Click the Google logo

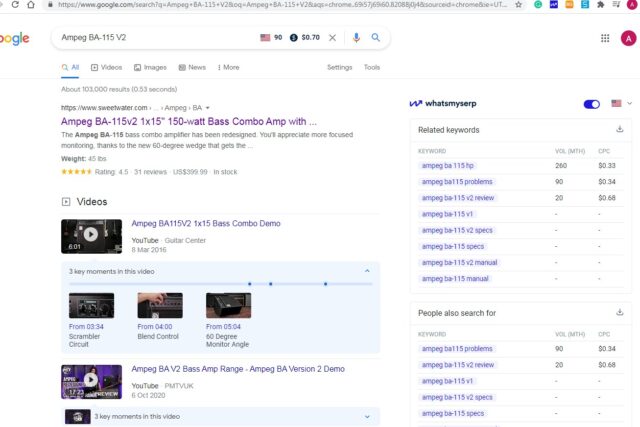(x=15, y=38)
